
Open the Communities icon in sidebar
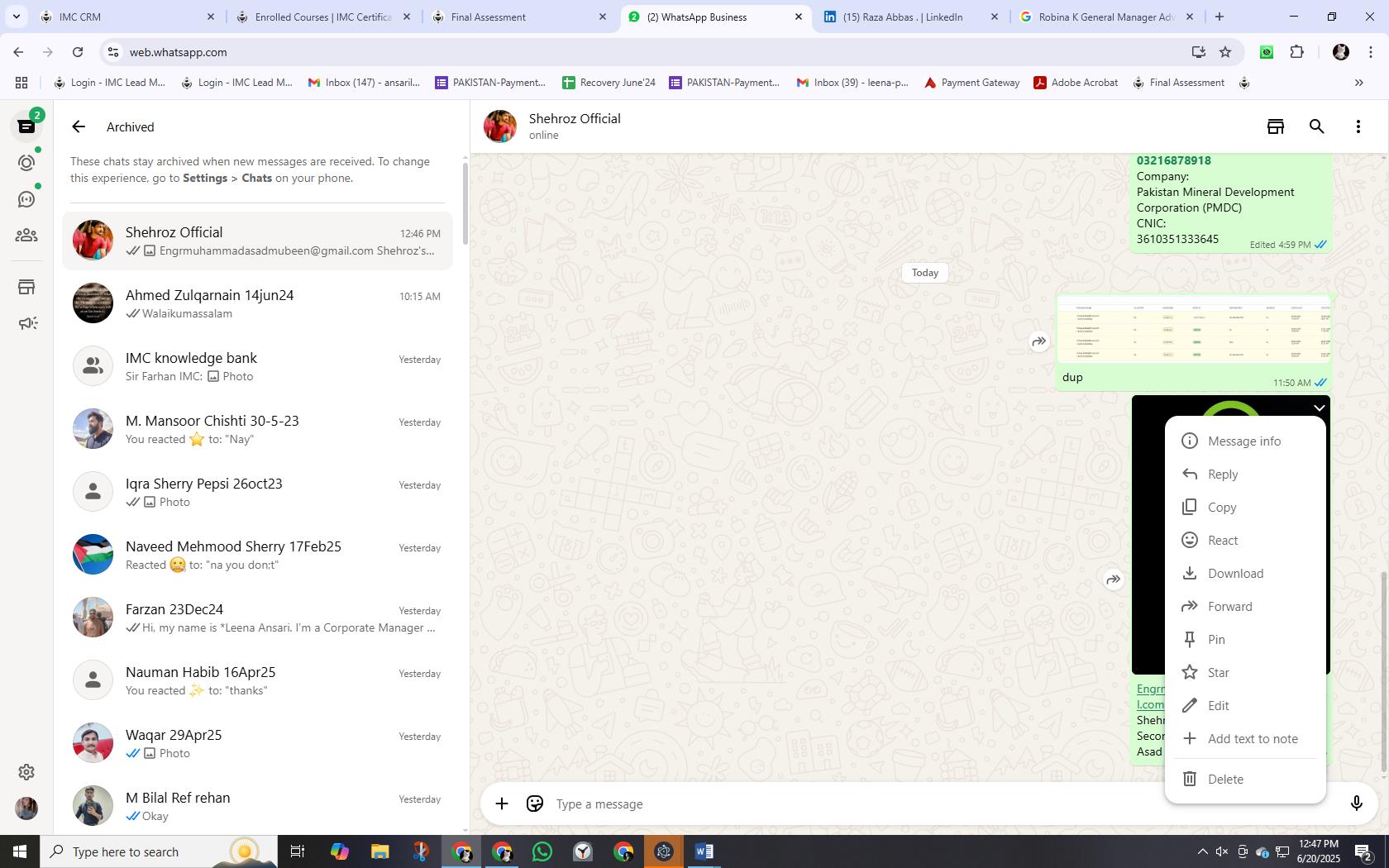click(26, 236)
